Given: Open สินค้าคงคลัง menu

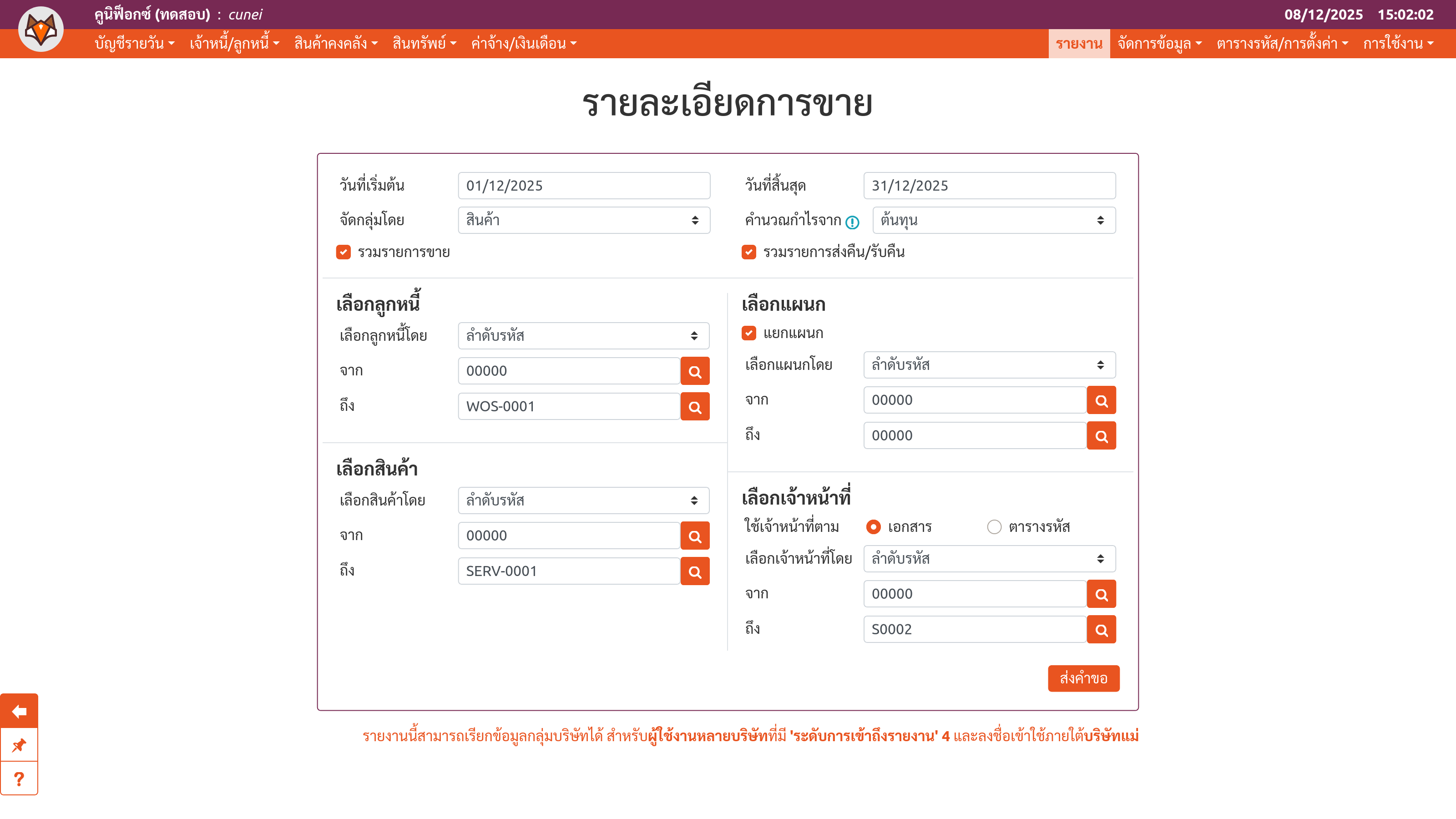Looking at the screenshot, I should click(x=336, y=44).
